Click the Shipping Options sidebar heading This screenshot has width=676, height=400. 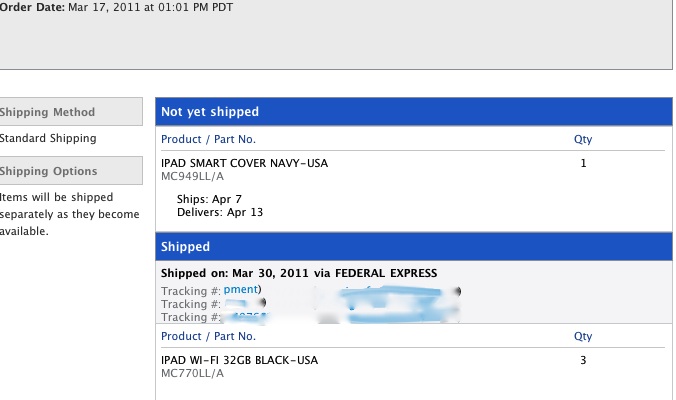coord(49,171)
